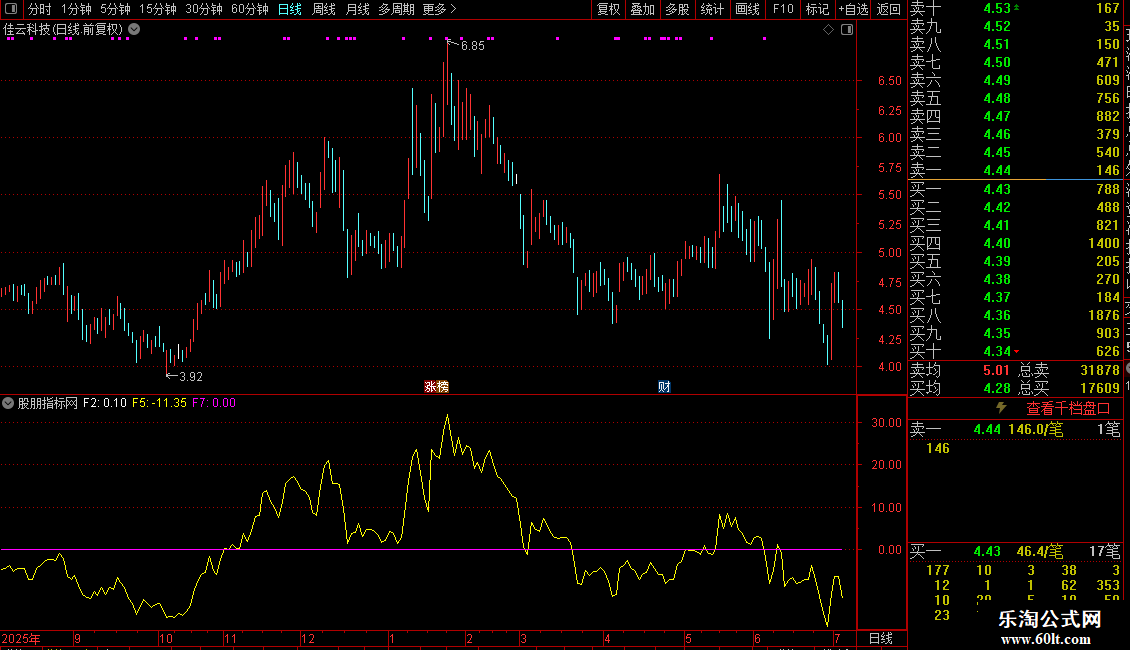Click the F5: -11.35 indicator value

pyautogui.click(x=159, y=403)
